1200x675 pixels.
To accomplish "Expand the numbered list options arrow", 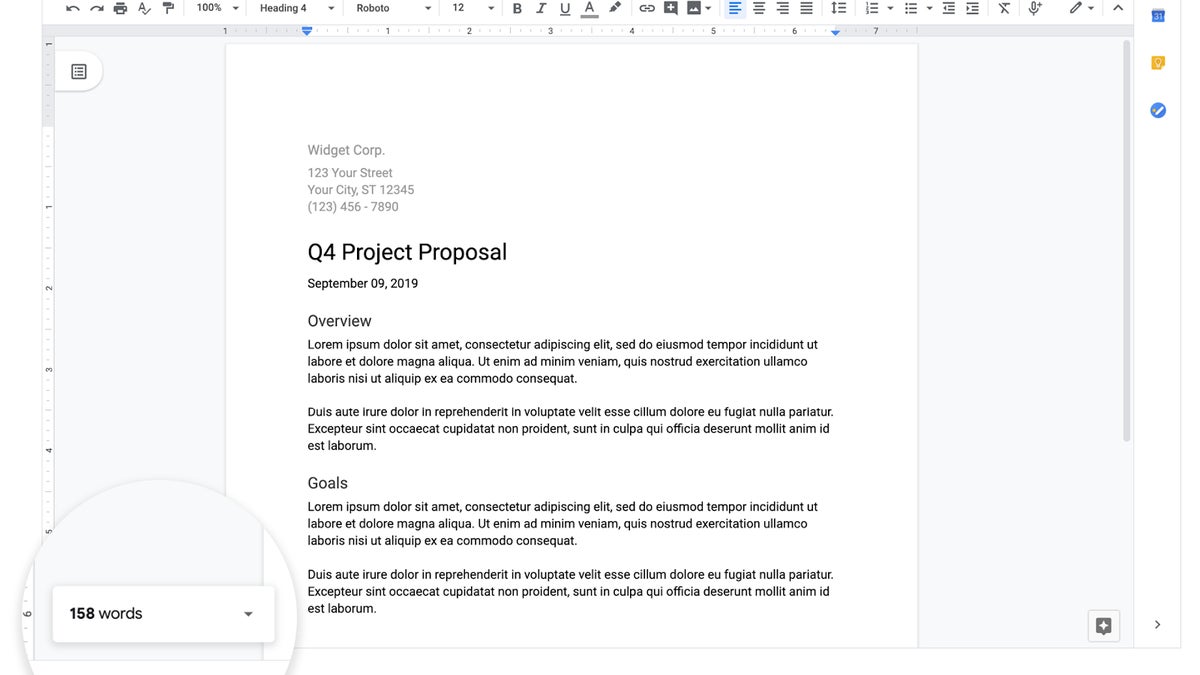I will pos(890,8).
